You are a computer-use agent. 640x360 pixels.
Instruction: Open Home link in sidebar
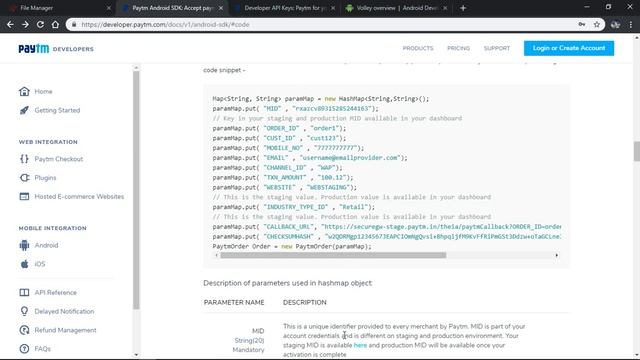(x=43, y=91)
